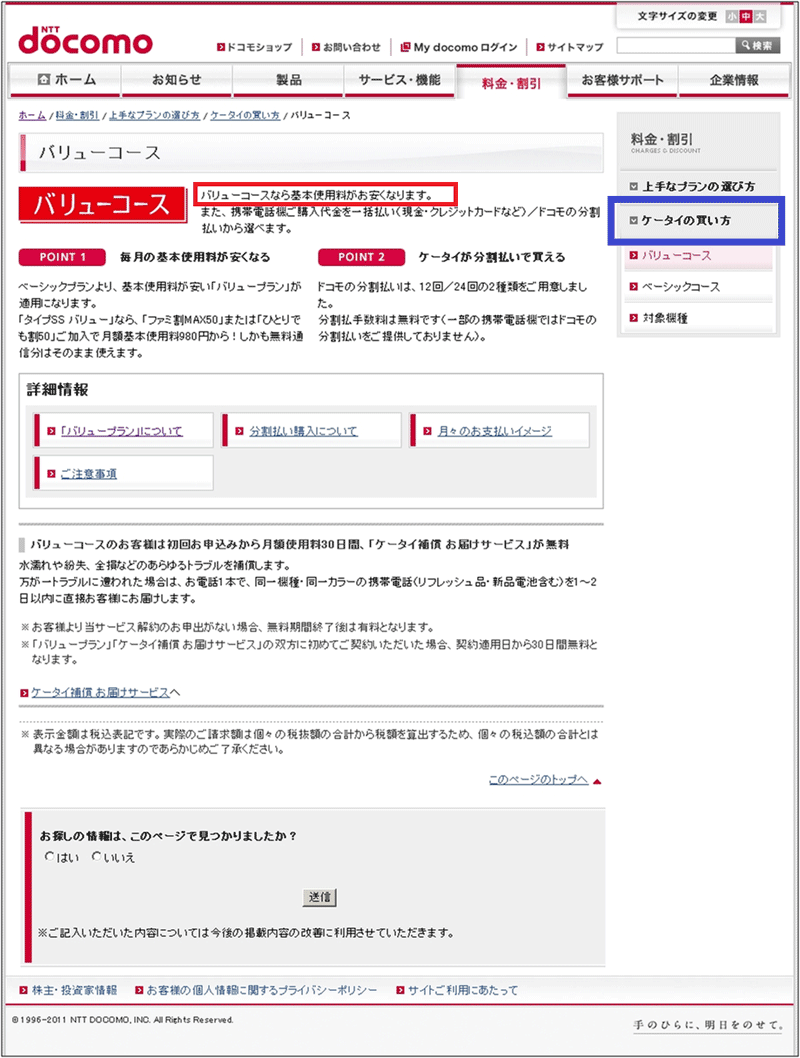
Task: Open the お客様サポート navigation tab
Action: tap(623, 80)
